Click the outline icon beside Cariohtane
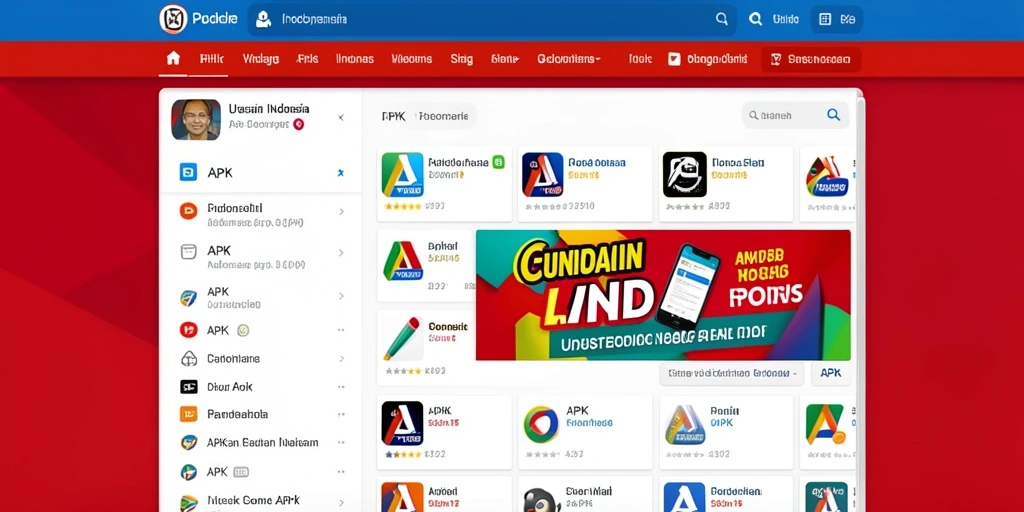This screenshot has width=1024, height=512. coord(188,359)
